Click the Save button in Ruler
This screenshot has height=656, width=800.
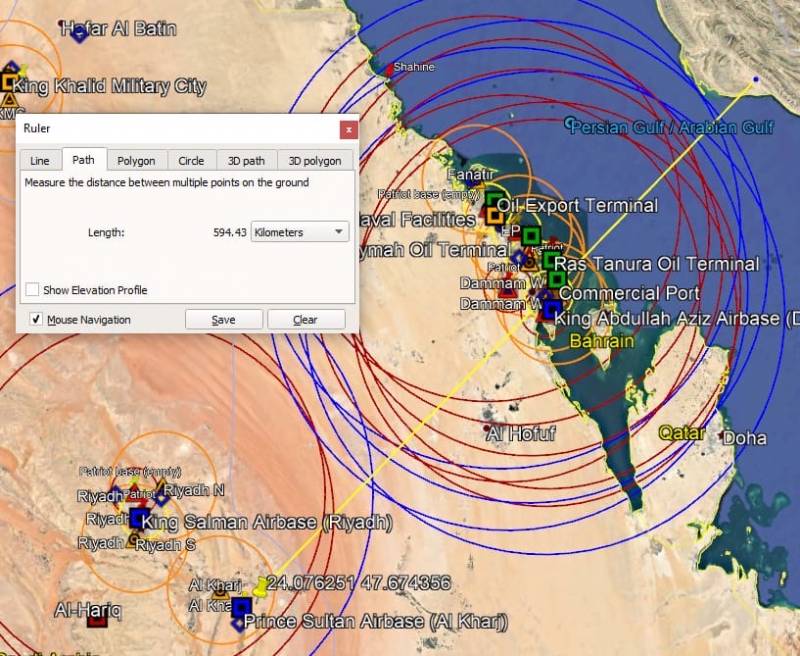click(x=223, y=319)
